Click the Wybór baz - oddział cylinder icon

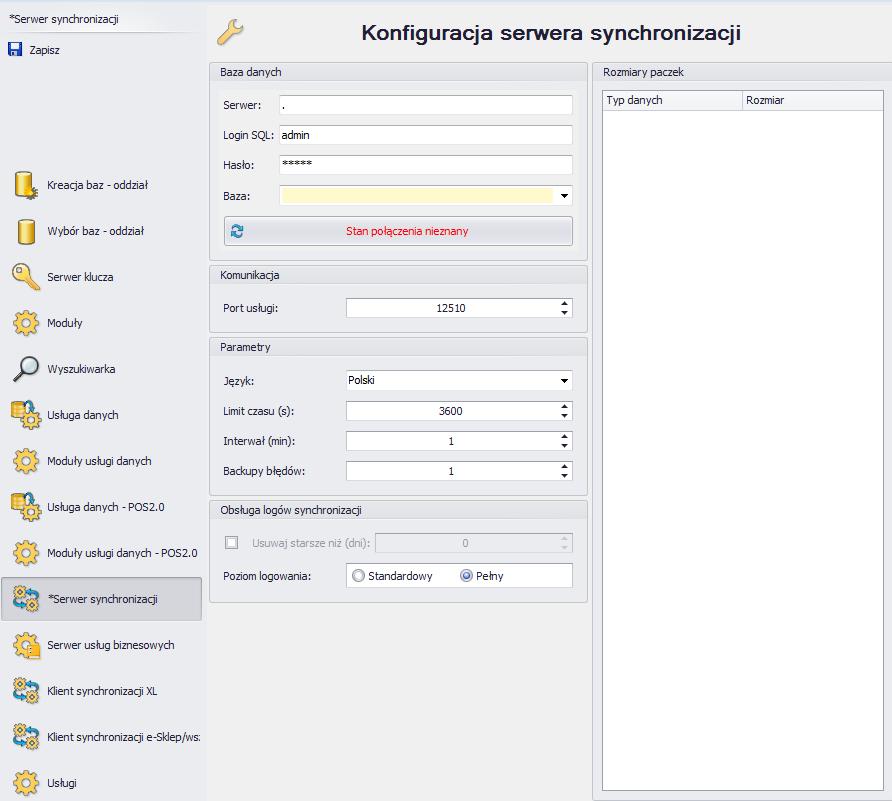[x=26, y=232]
